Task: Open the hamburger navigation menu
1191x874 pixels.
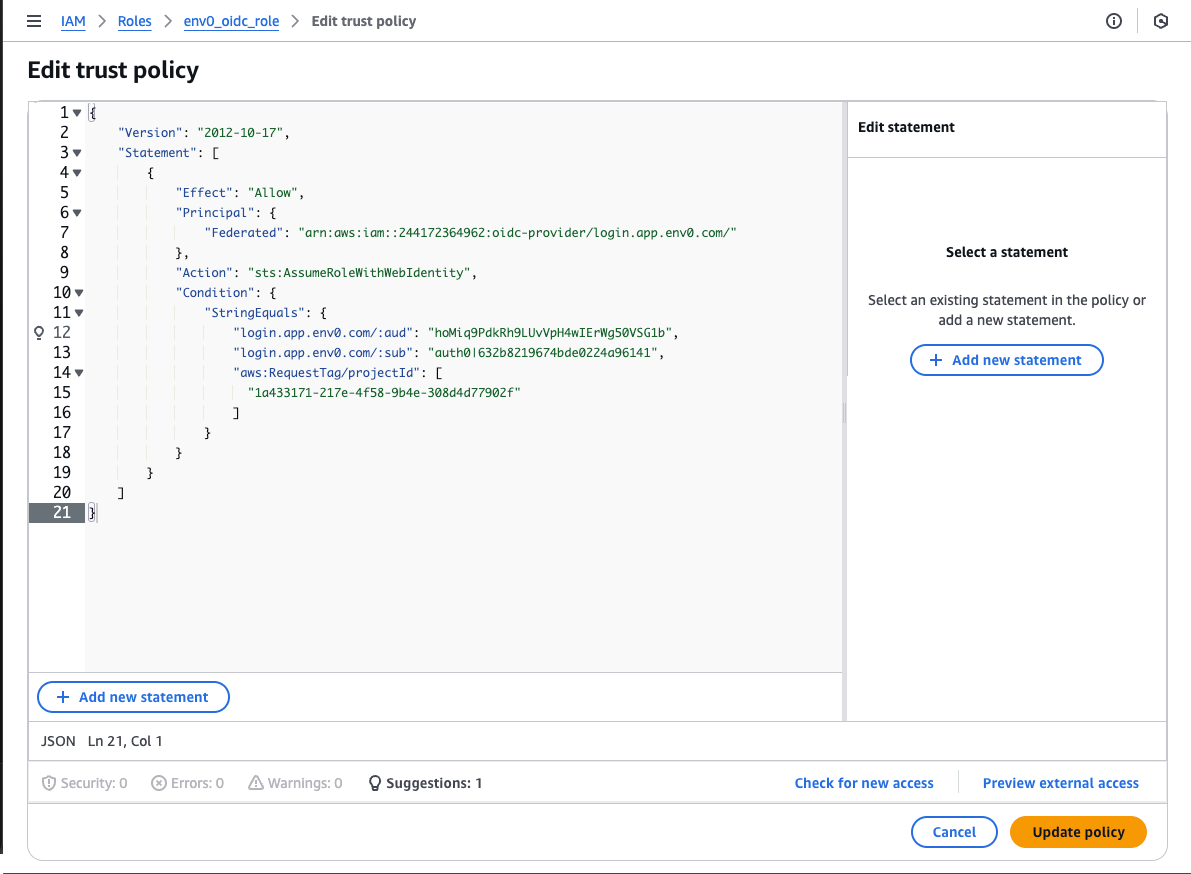Action: point(33,21)
